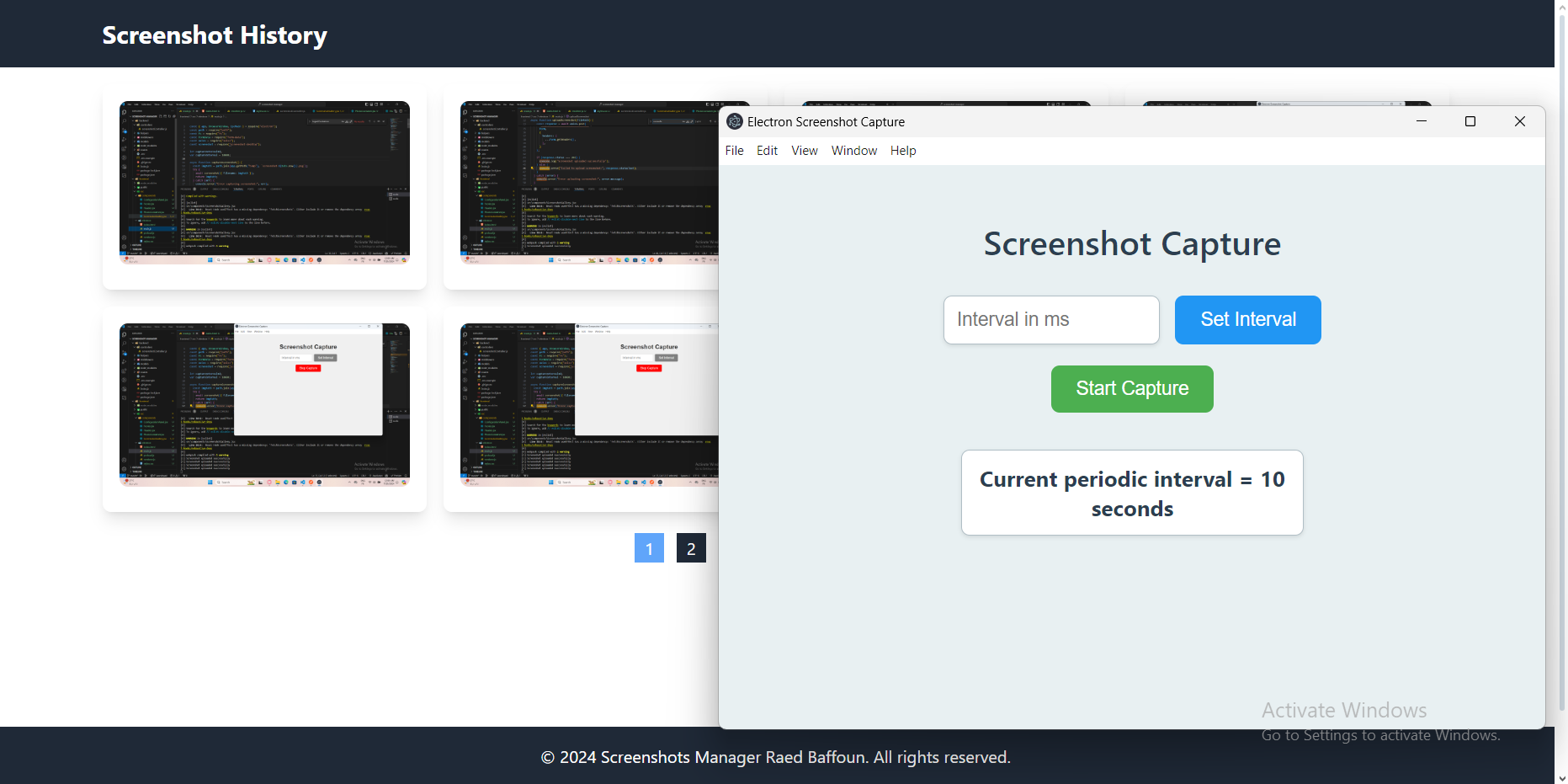Go to page 1 of screenshot history
Image resolution: width=1568 pixels, height=784 pixels.
tap(649, 548)
